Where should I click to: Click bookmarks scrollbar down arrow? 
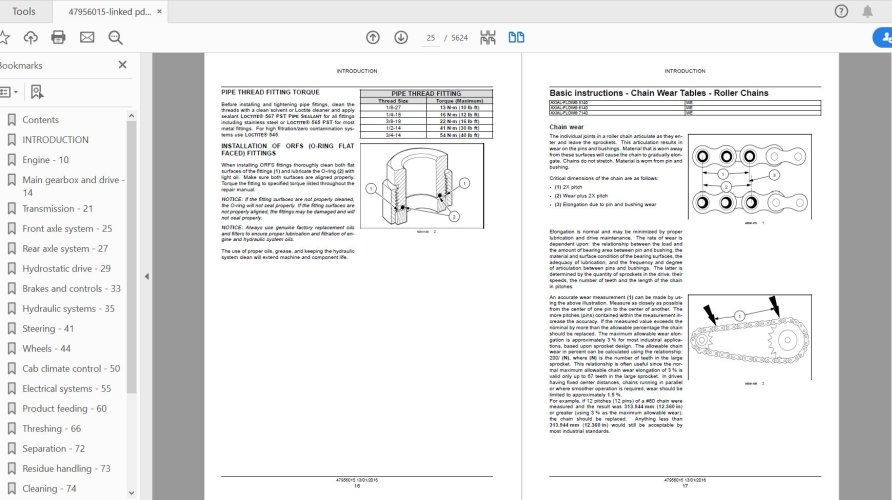131,493
